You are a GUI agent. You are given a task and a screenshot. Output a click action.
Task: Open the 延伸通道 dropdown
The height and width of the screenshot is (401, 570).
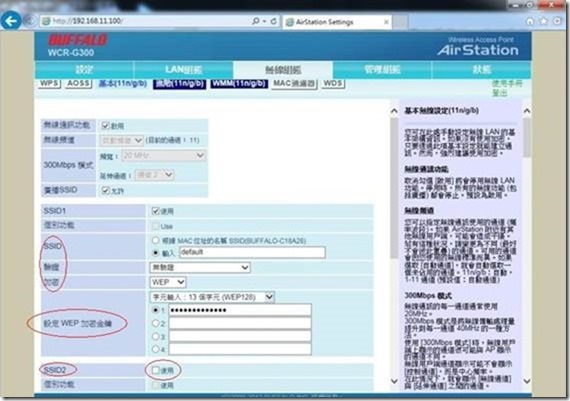pyautogui.click(x=154, y=175)
